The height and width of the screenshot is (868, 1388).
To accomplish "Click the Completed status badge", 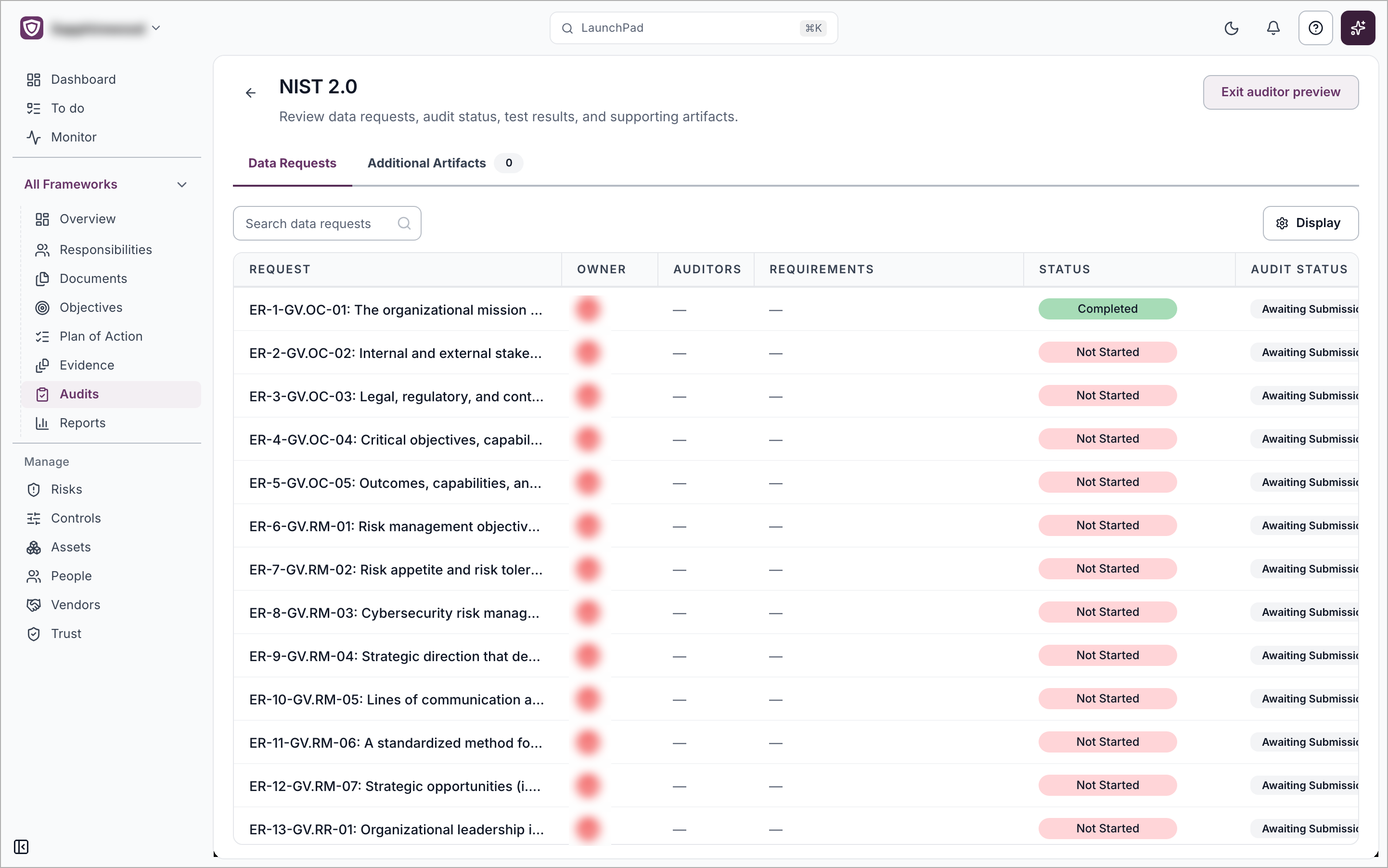I will (x=1107, y=309).
